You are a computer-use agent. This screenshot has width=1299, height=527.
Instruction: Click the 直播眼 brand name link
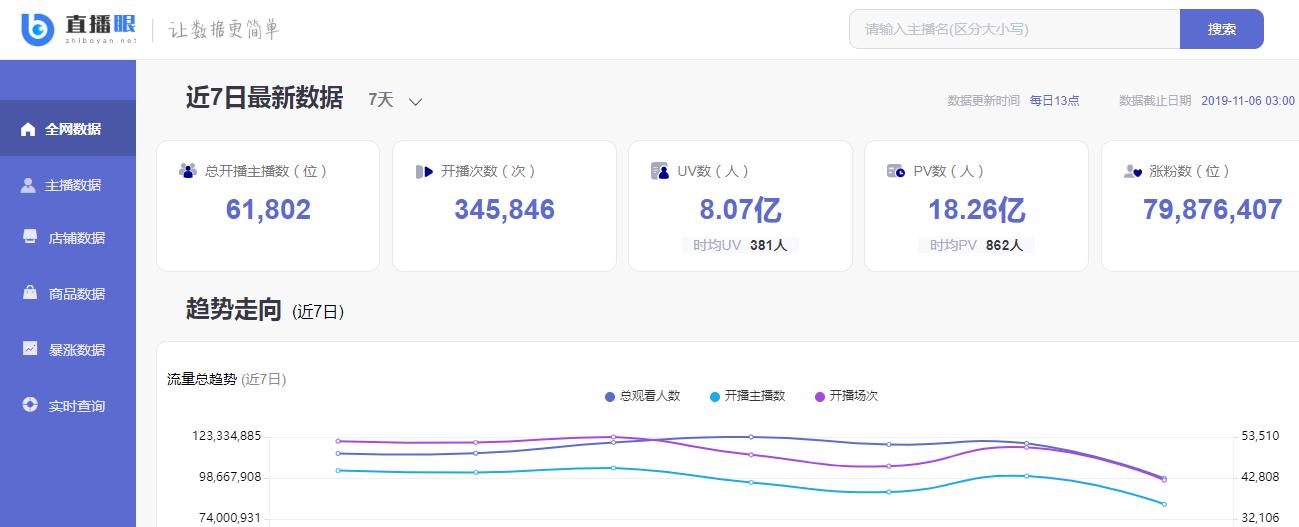pyautogui.click(x=98, y=27)
